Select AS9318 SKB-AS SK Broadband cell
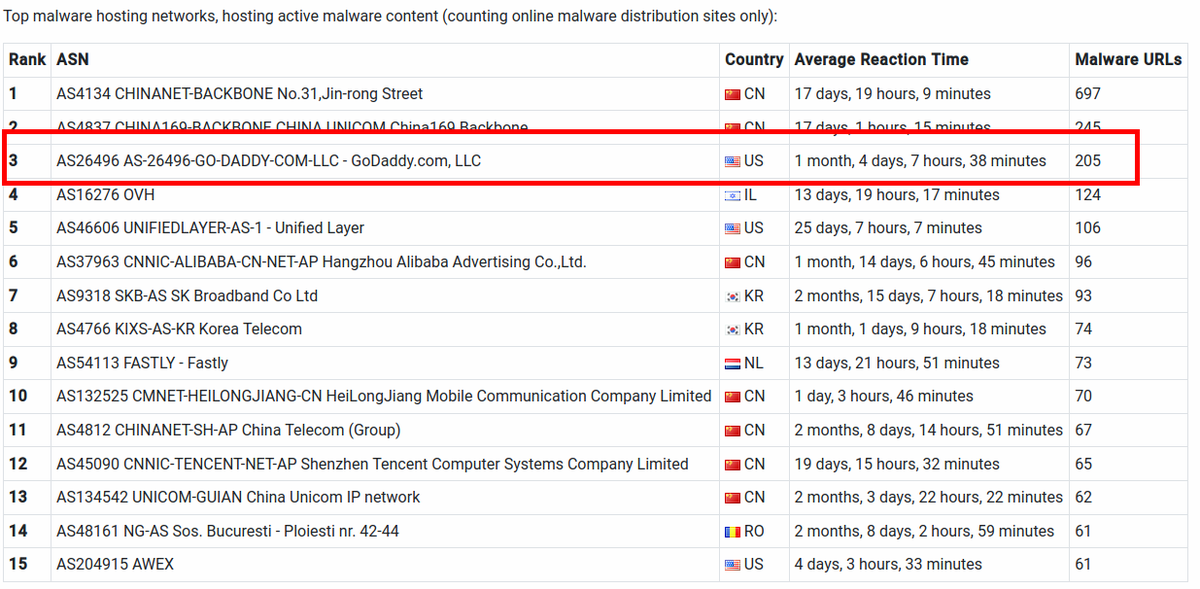The width and height of the screenshot is (1200, 589). [385, 296]
